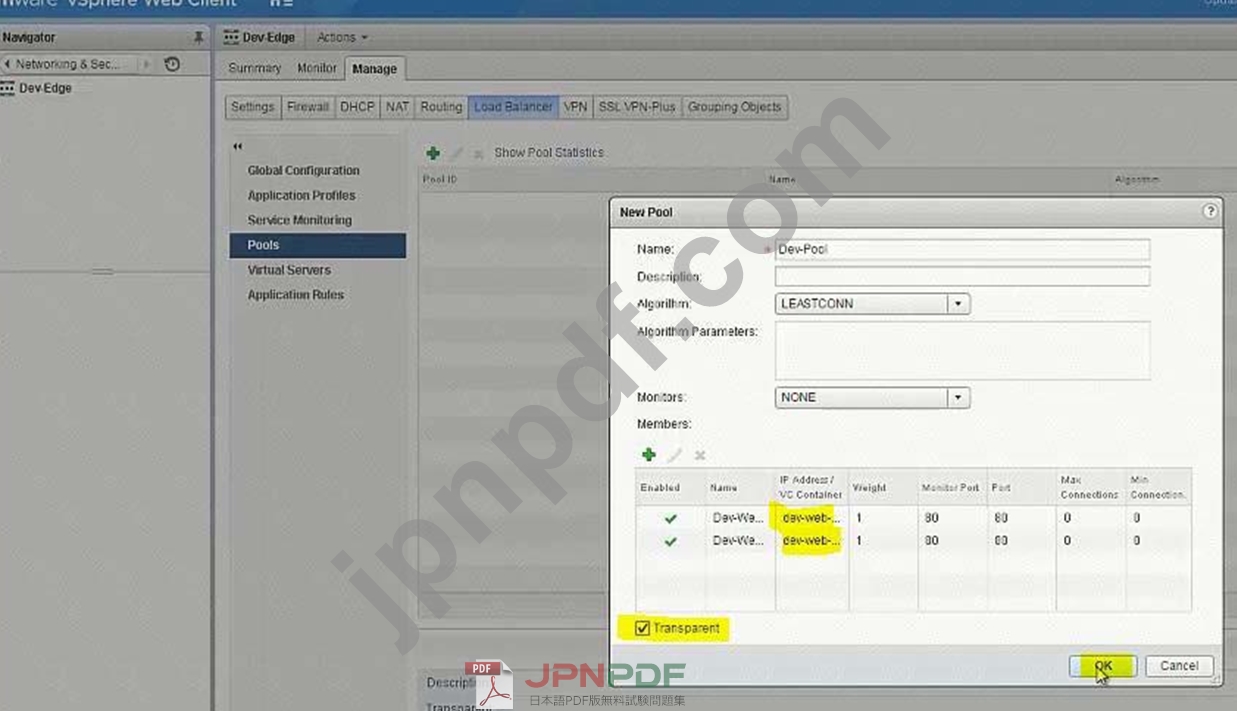Open the Grouping Objects sub-tab
The image size is (1237, 711).
point(734,107)
